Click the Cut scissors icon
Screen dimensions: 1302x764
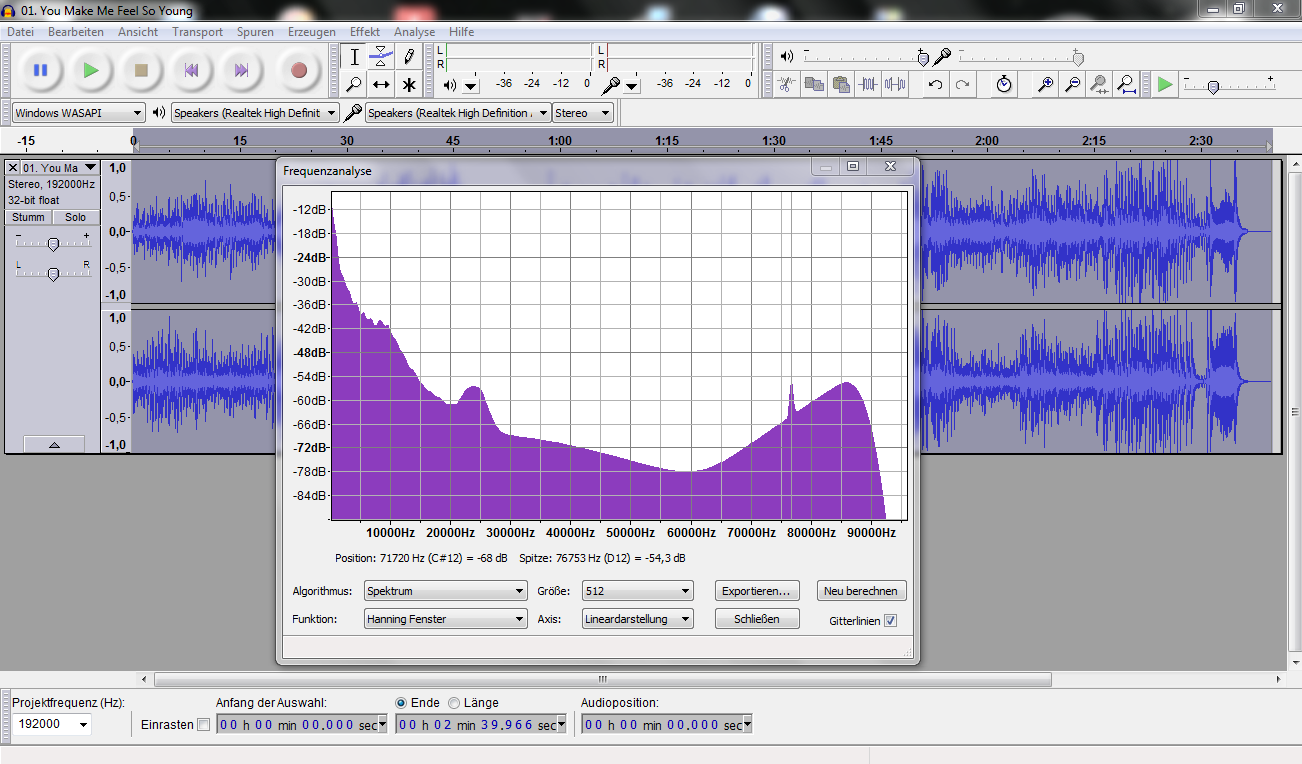click(787, 84)
